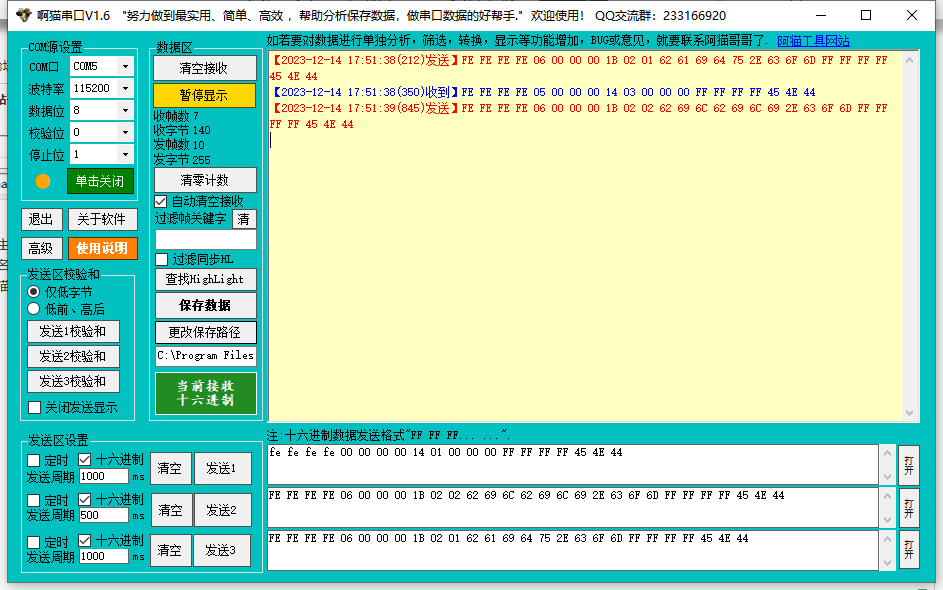Uncheck the 自动清空接收 auto-clear checkbox
The image size is (943, 590).
click(159, 200)
